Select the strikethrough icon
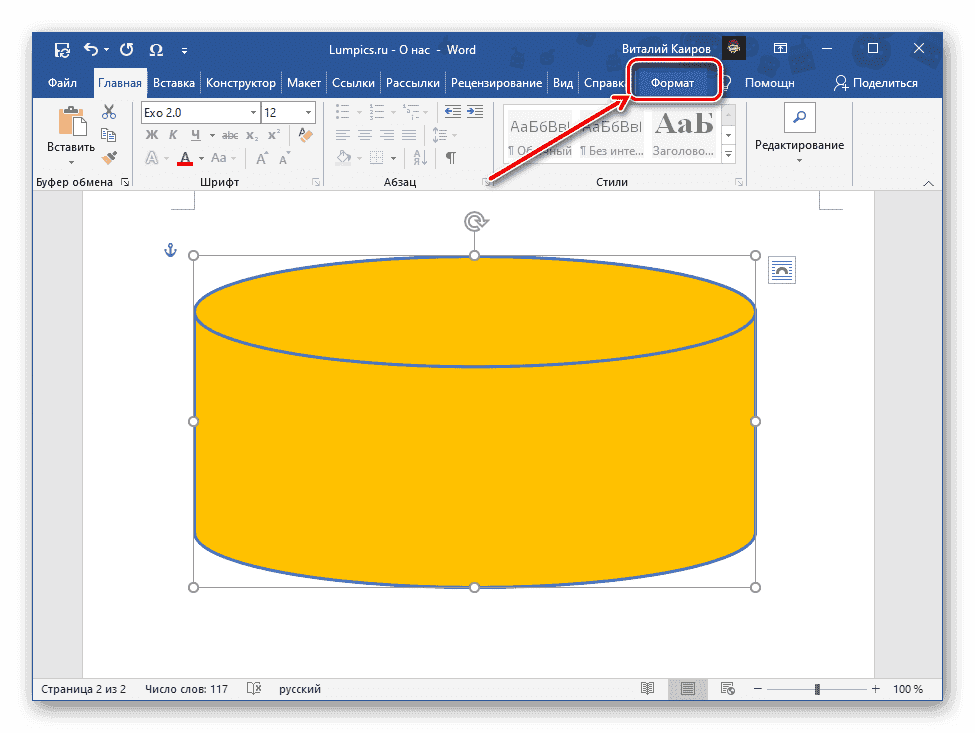Image resolution: width=975 pixels, height=733 pixels. point(231,134)
